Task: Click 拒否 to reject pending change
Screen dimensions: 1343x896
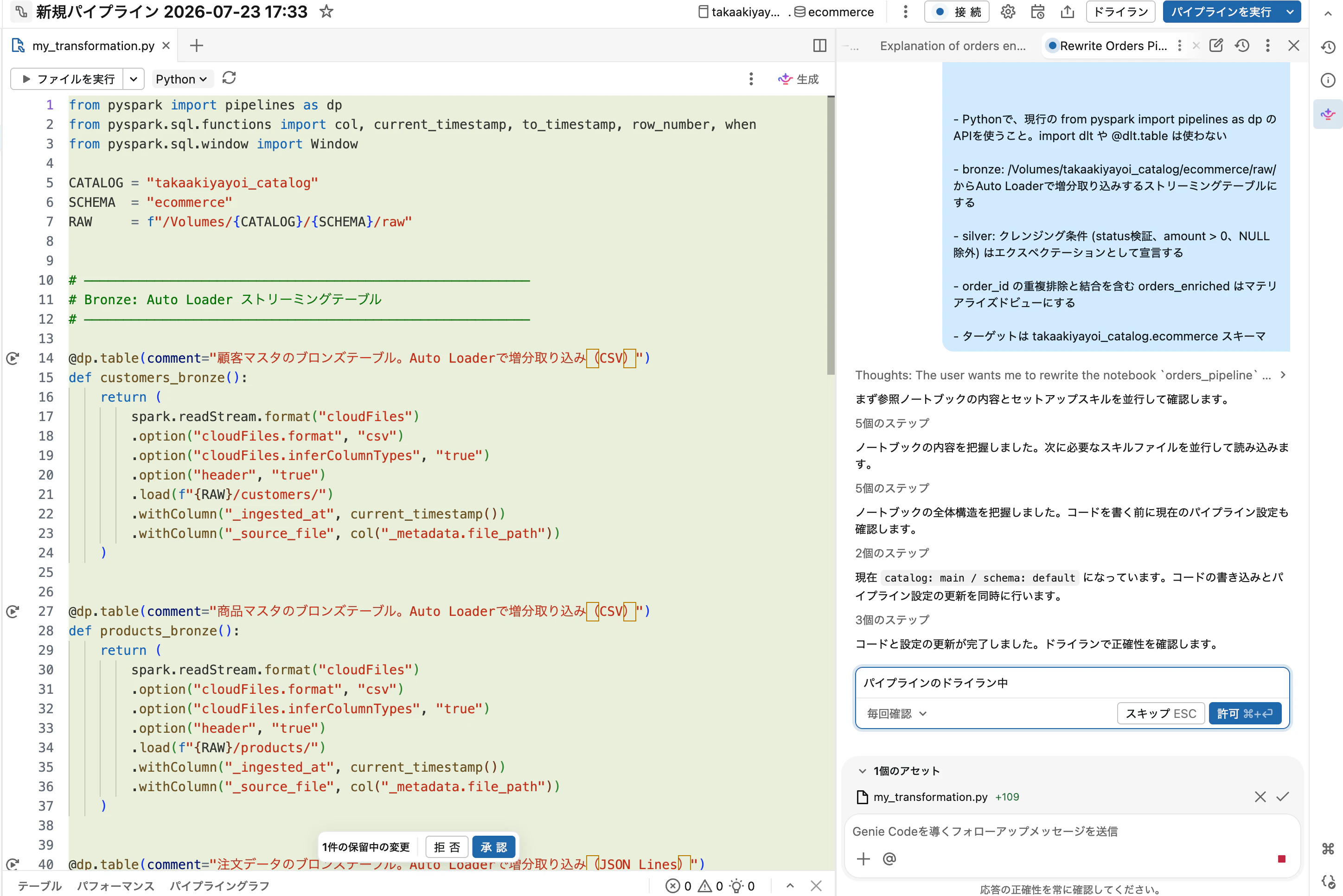Action: (448, 847)
